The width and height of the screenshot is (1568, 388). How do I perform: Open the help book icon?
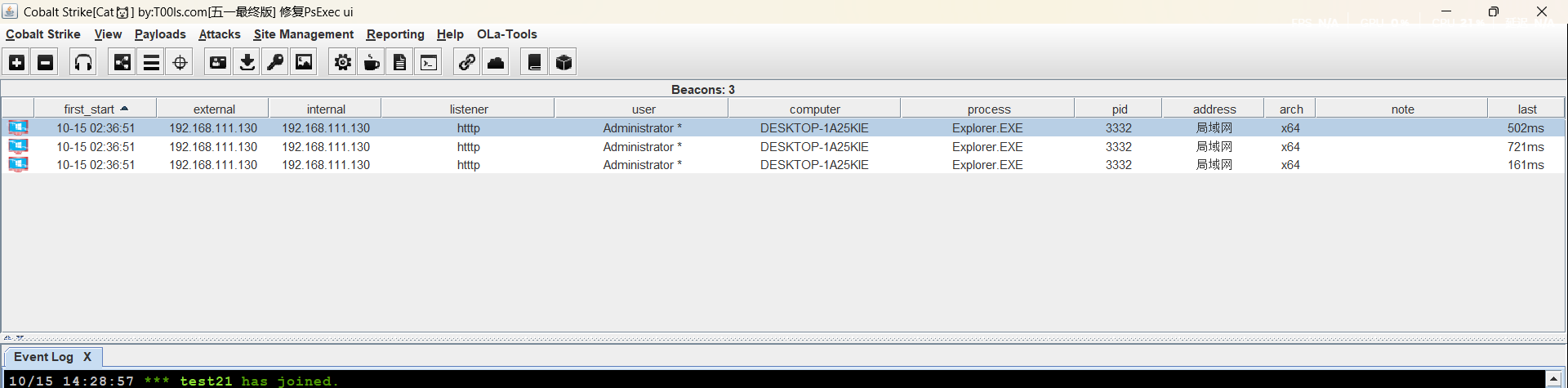[x=534, y=62]
